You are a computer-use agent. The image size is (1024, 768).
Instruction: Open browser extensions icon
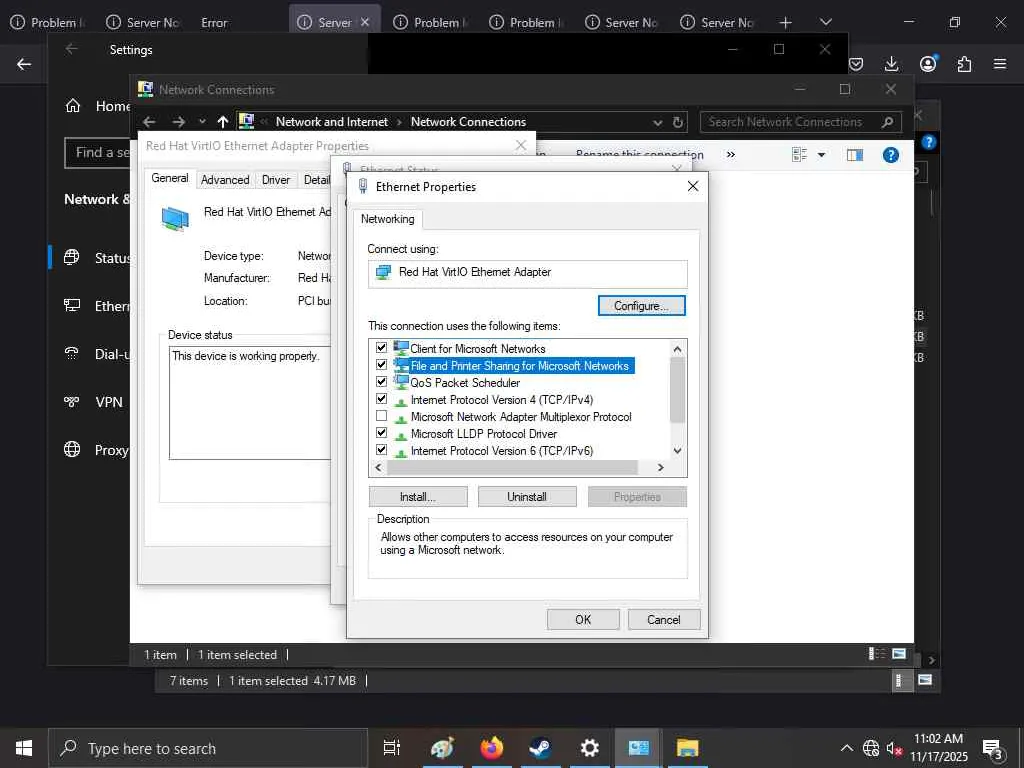964,64
